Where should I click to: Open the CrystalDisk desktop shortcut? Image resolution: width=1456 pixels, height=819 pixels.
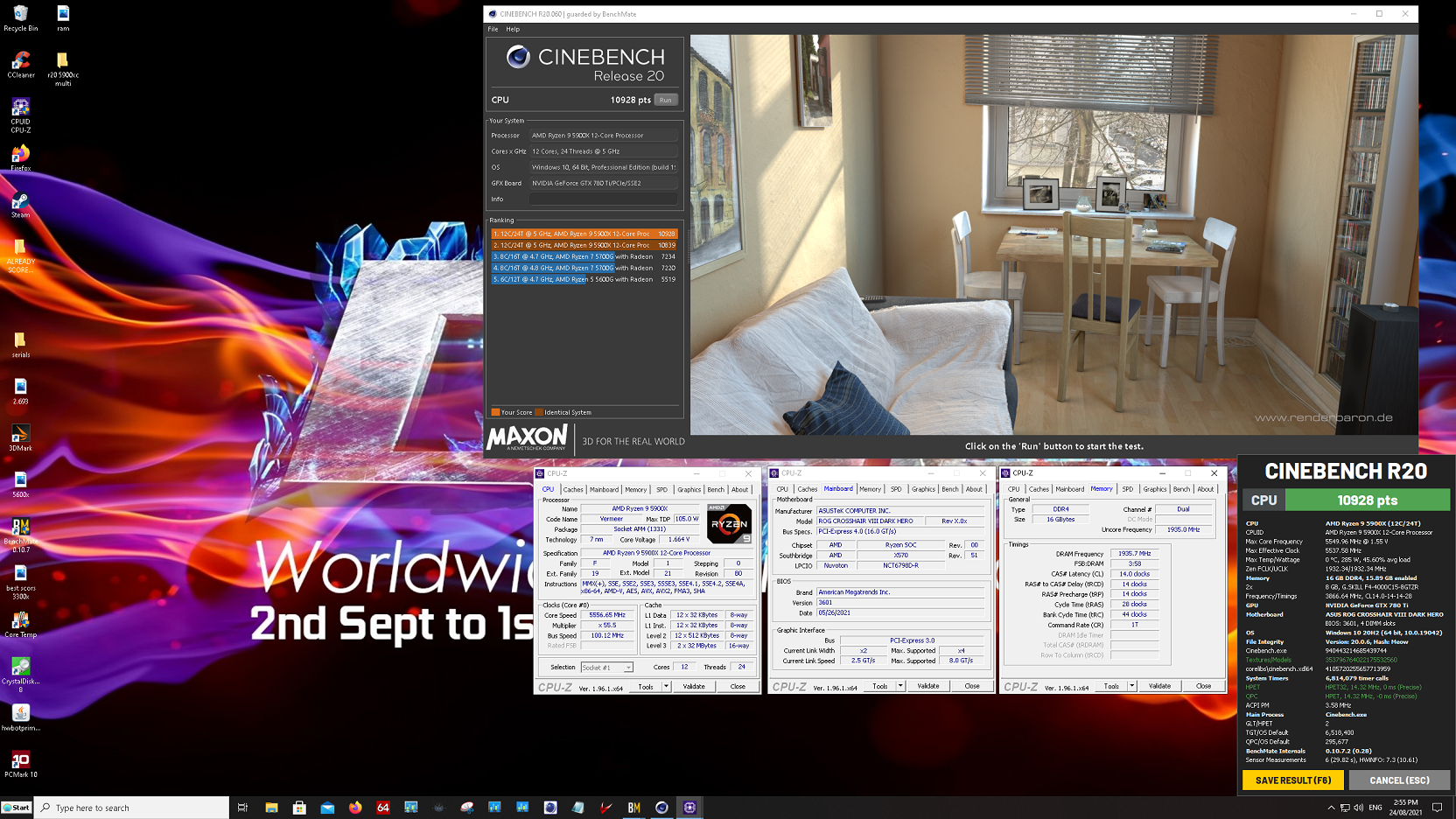click(21, 675)
